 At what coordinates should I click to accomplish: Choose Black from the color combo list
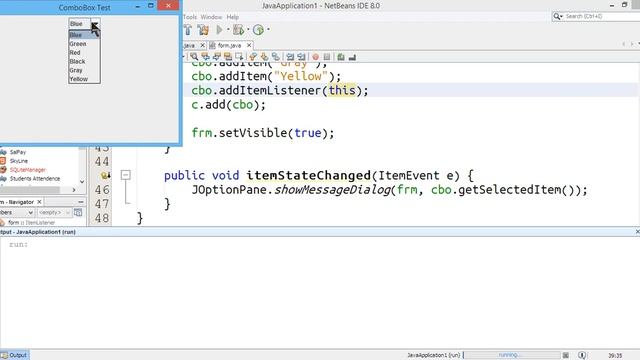pyautogui.click(x=84, y=61)
